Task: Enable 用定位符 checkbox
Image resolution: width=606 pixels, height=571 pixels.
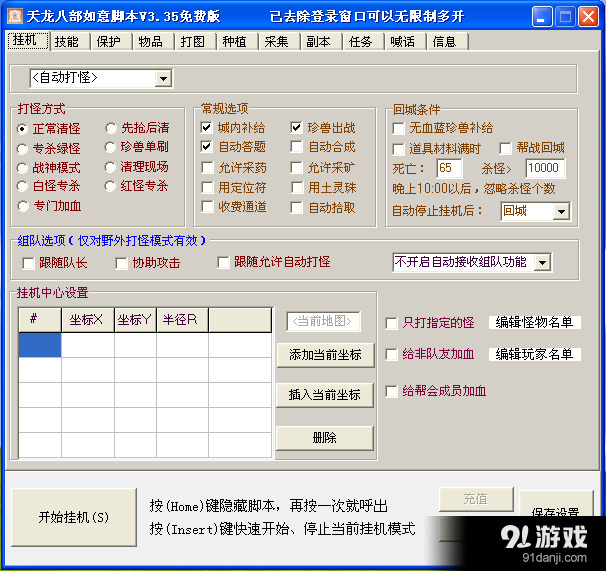Action: (x=208, y=188)
